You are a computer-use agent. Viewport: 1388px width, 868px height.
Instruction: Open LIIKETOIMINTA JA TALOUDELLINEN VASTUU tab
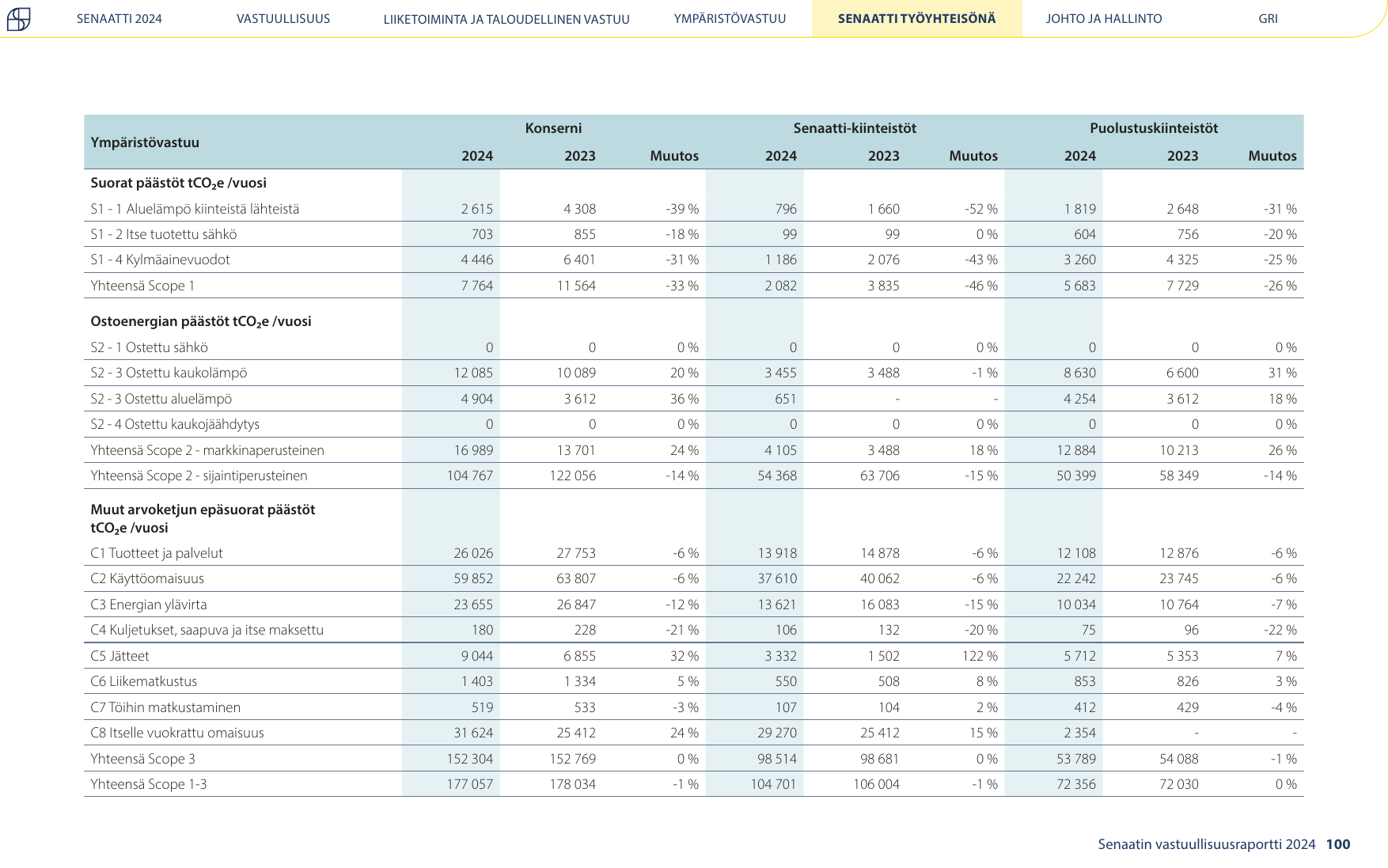pyautogui.click(x=506, y=19)
